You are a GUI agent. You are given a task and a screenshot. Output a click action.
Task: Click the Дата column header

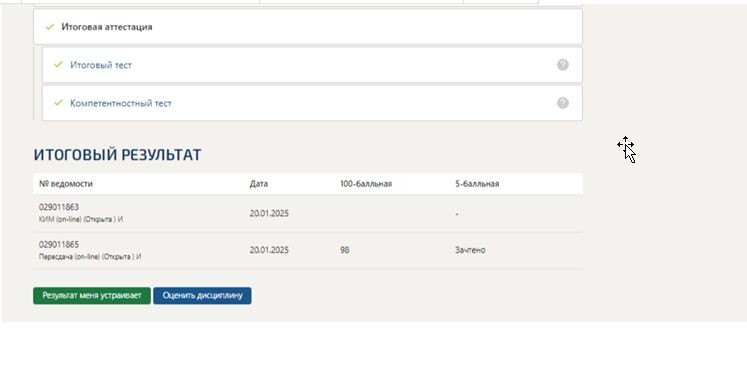pos(259,184)
